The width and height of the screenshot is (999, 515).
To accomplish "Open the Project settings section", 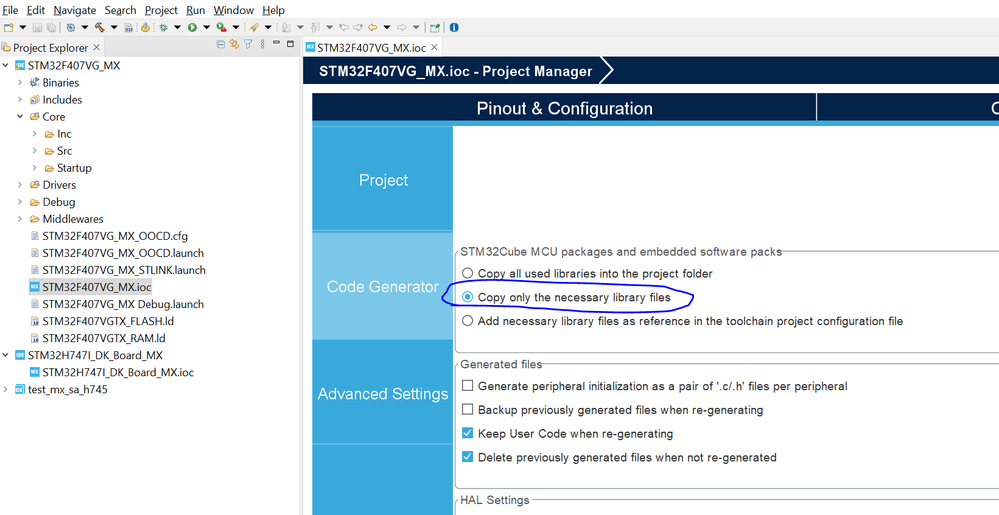I will click(383, 180).
